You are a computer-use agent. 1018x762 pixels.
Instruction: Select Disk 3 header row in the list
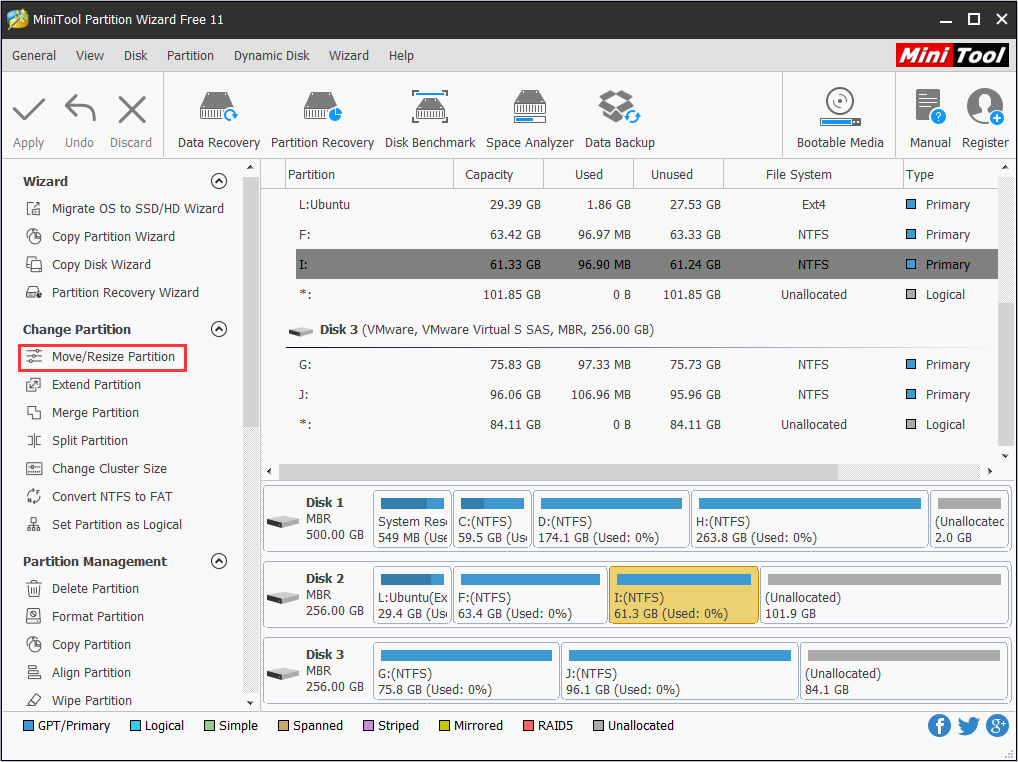tap(641, 330)
